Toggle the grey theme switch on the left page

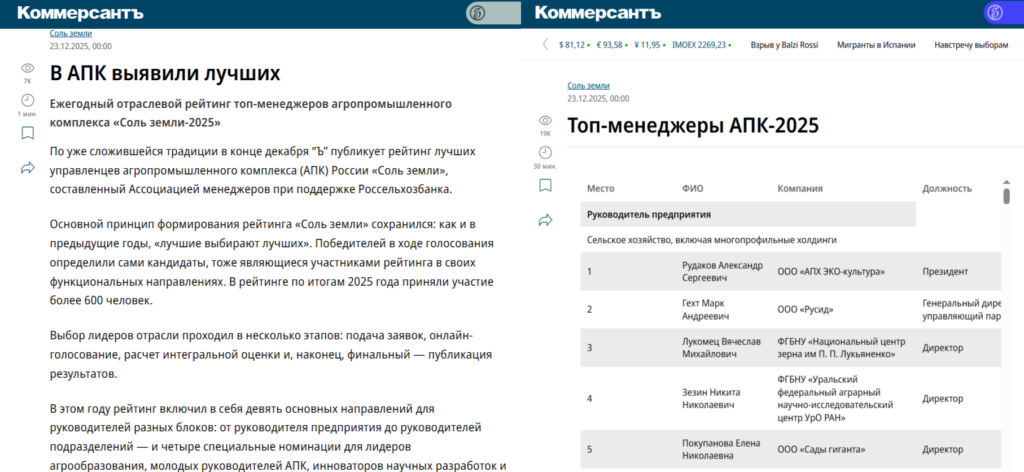[493, 13]
